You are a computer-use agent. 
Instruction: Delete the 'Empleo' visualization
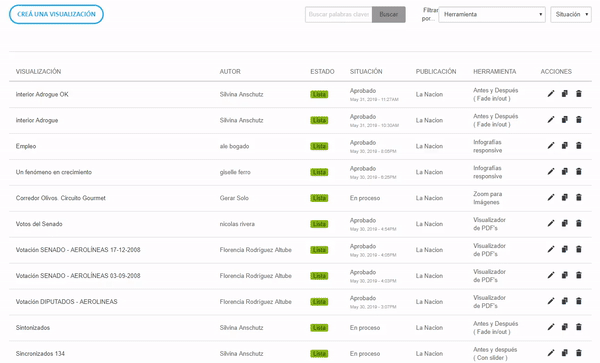[579, 146]
